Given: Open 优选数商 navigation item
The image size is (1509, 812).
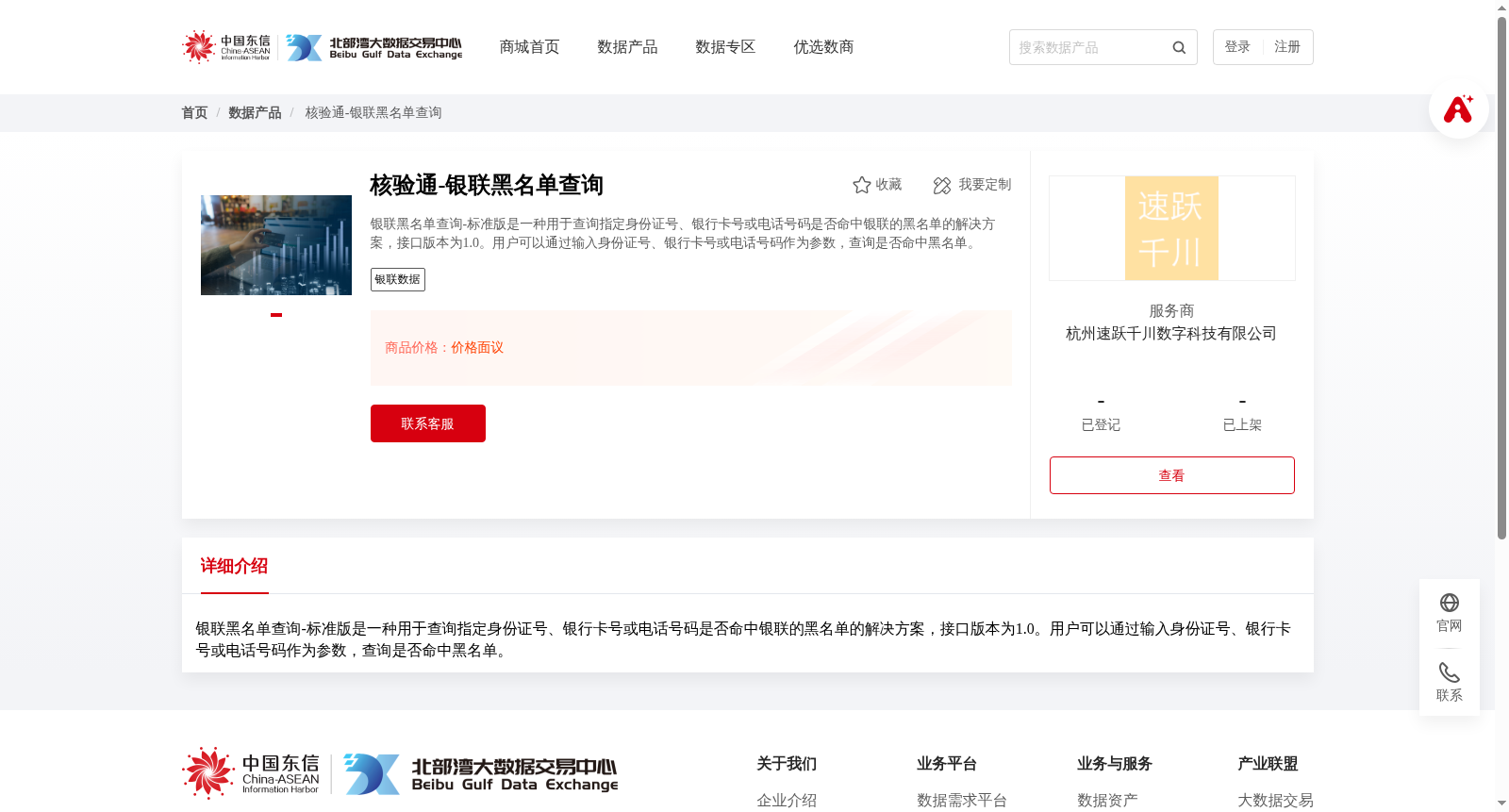Looking at the screenshot, I should [823, 47].
